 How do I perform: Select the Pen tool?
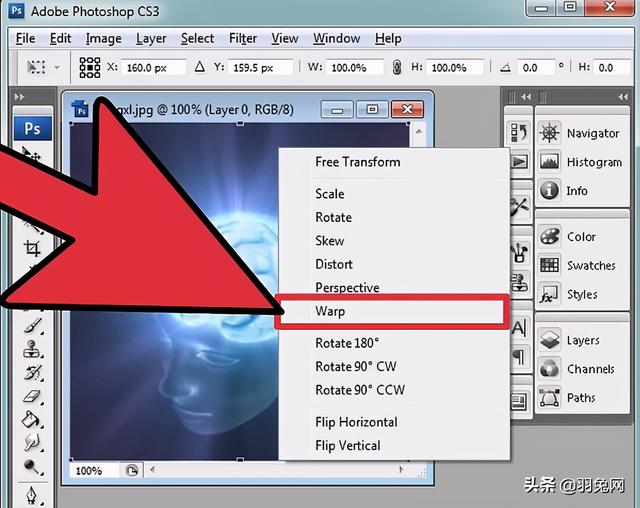coord(33,496)
